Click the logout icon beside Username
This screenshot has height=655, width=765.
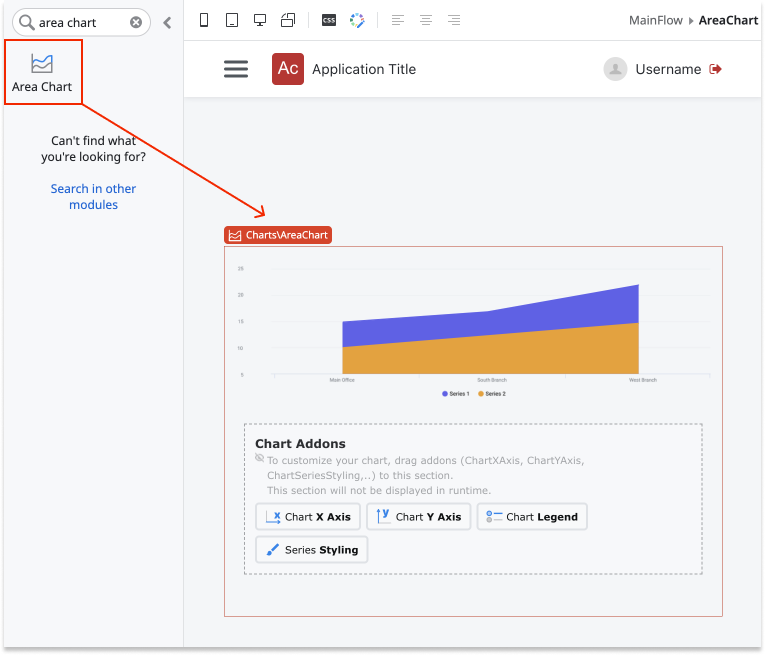point(715,69)
